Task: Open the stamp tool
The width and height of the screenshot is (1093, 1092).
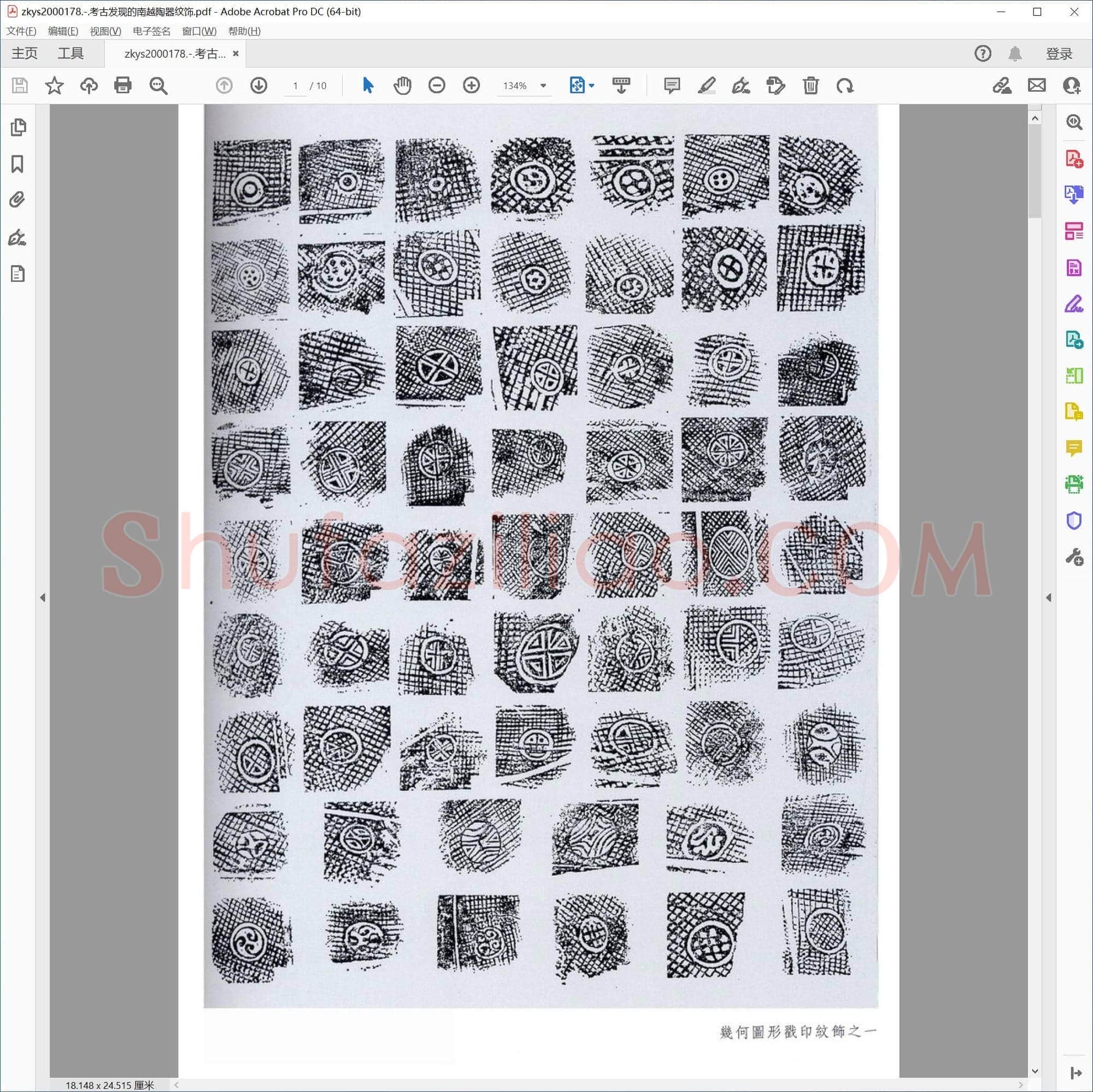Action: tap(775, 85)
